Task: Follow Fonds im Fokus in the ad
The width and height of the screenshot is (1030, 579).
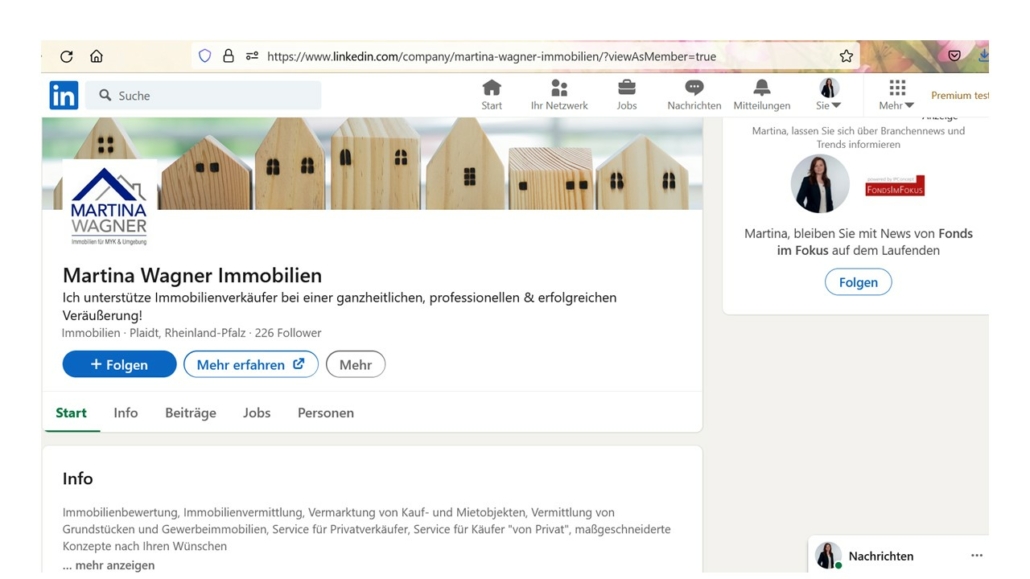Action: [x=858, y=283]
